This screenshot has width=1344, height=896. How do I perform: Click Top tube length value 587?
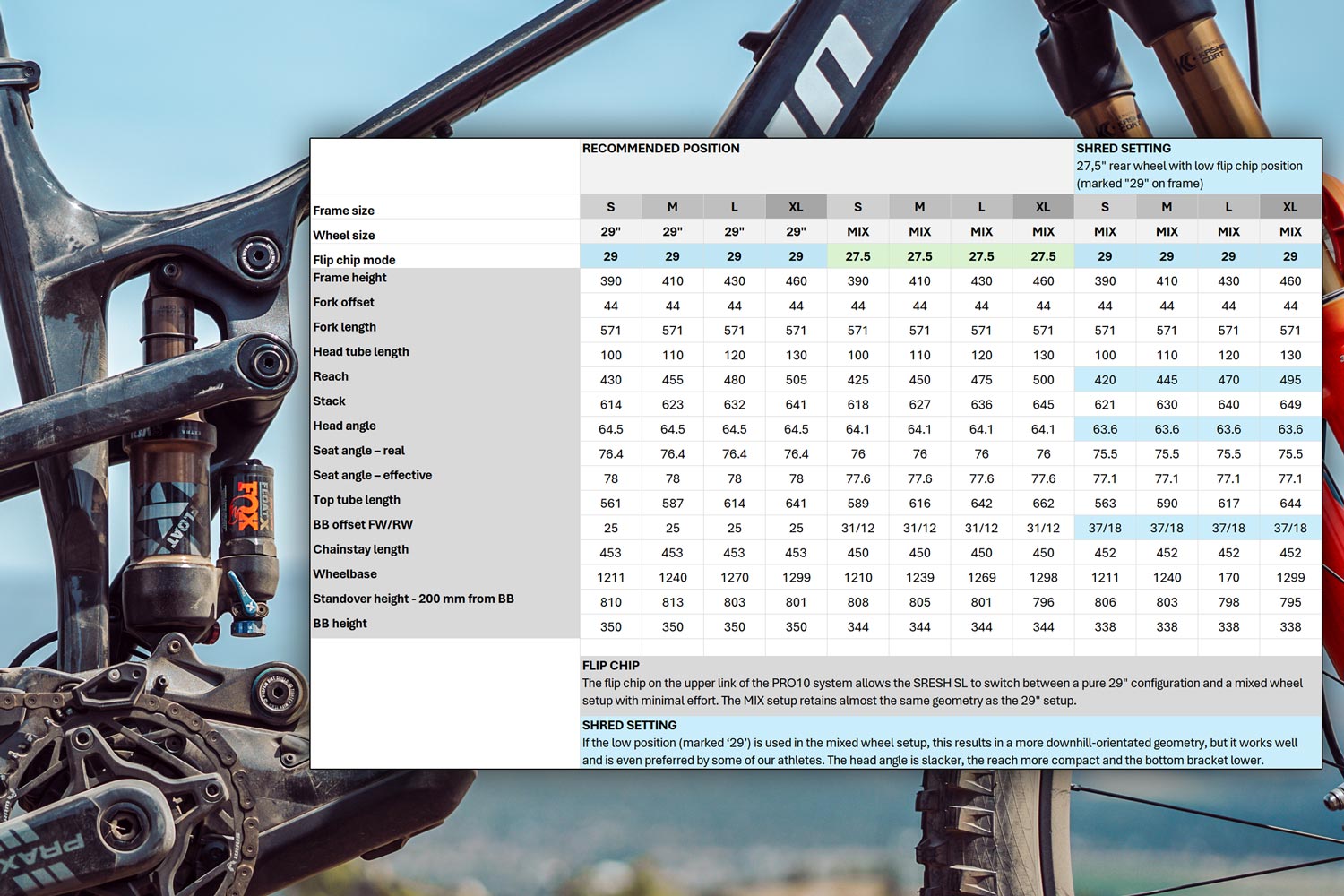click(x=673, y=504)
